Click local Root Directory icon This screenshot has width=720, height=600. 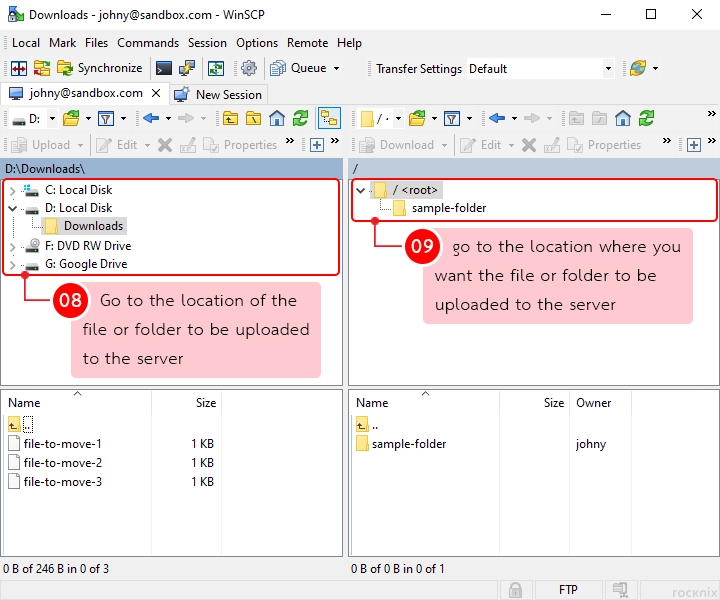(x=253, y=118)
